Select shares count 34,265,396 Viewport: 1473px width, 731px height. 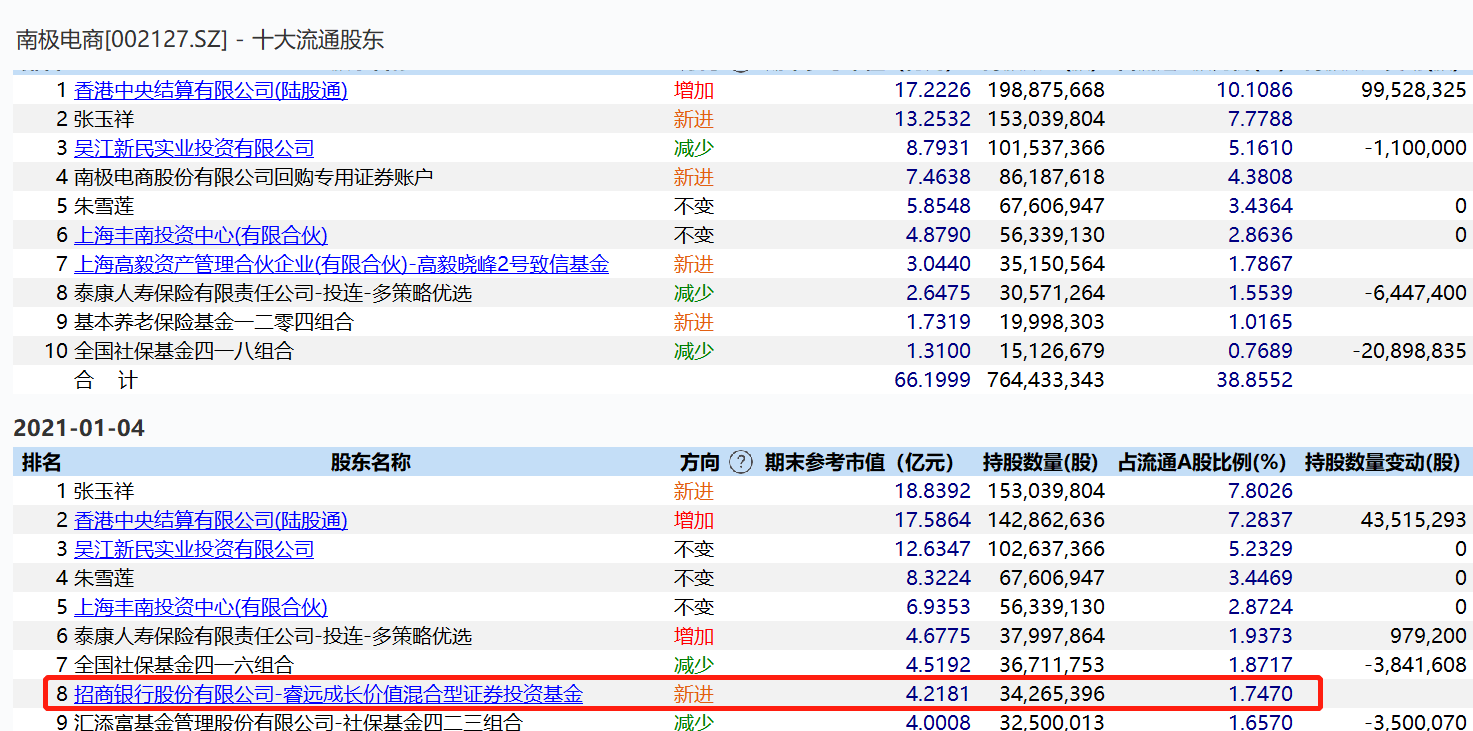coord(1052,694)
